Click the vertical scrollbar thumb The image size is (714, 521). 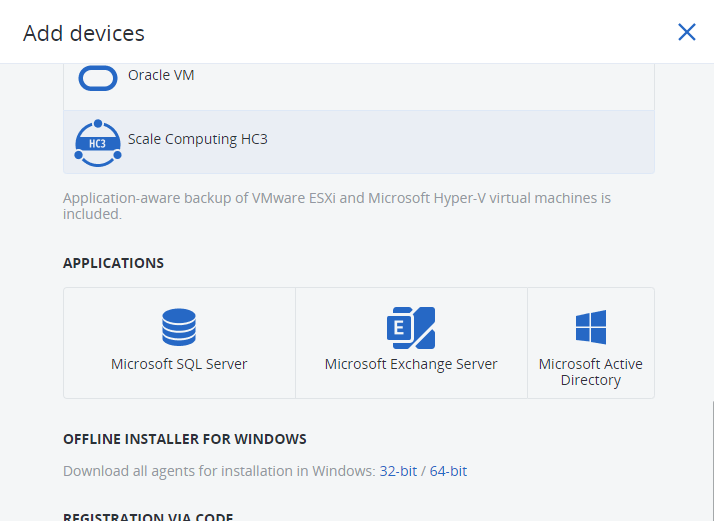pos(712,461)
